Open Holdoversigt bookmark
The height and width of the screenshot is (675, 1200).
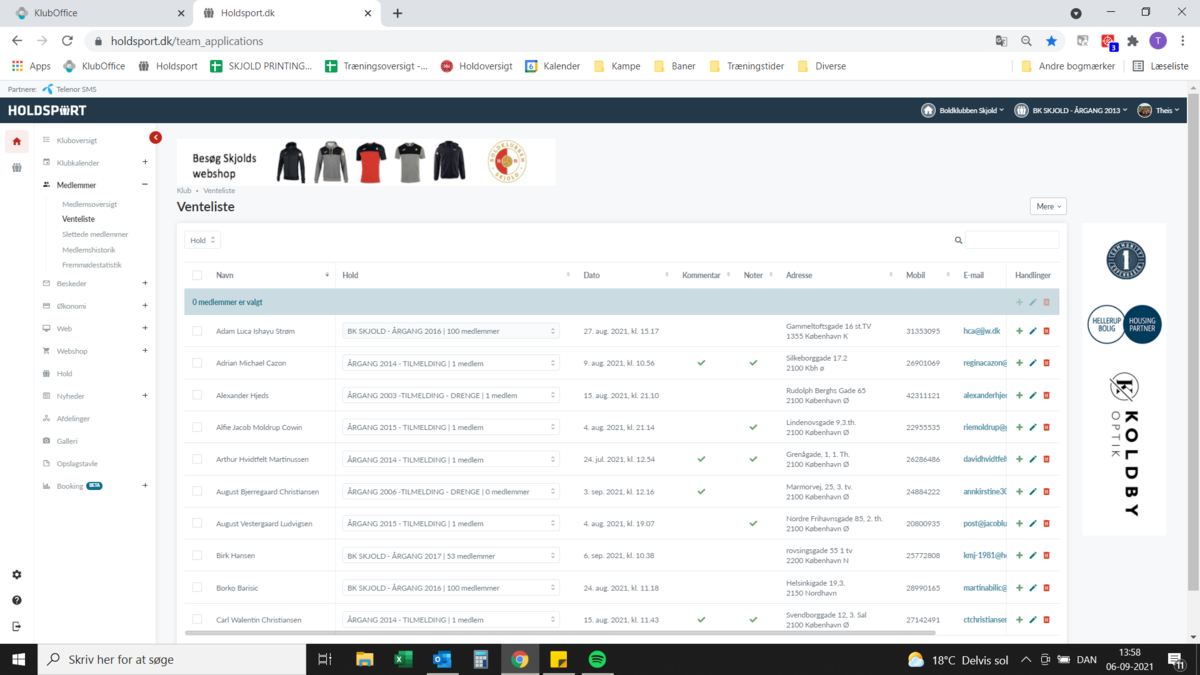(477, 66)
